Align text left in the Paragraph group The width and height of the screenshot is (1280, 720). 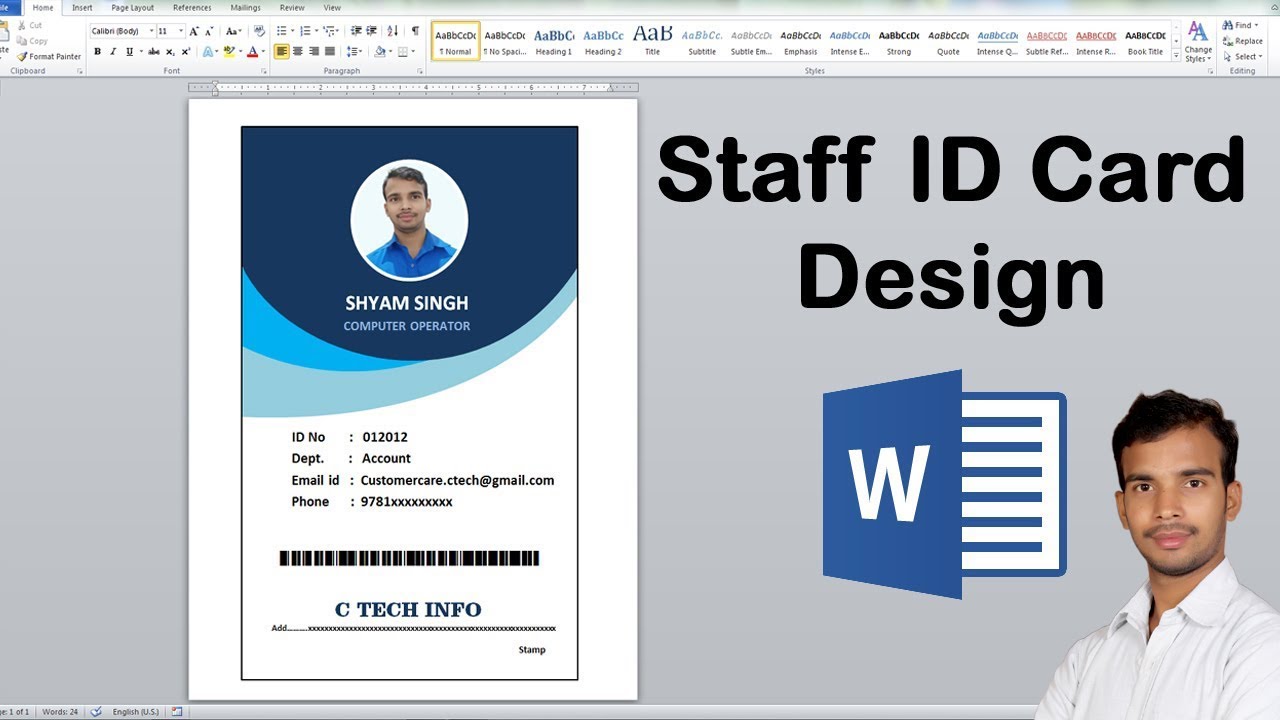point(281,51)
